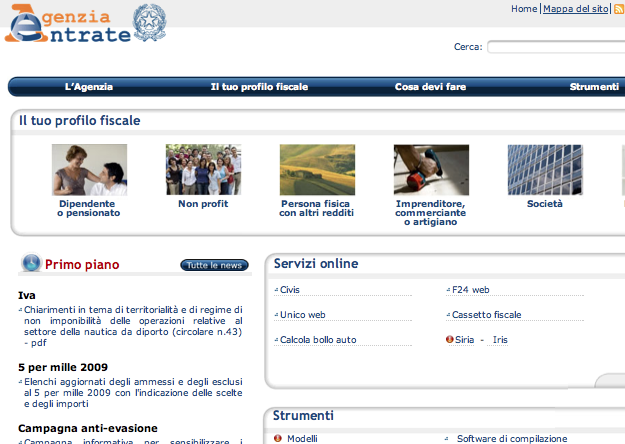Viewport: 625px width, 444px height.
Task: Open the Iris service link
Action: pyautogui.click(x=500, y=340)
